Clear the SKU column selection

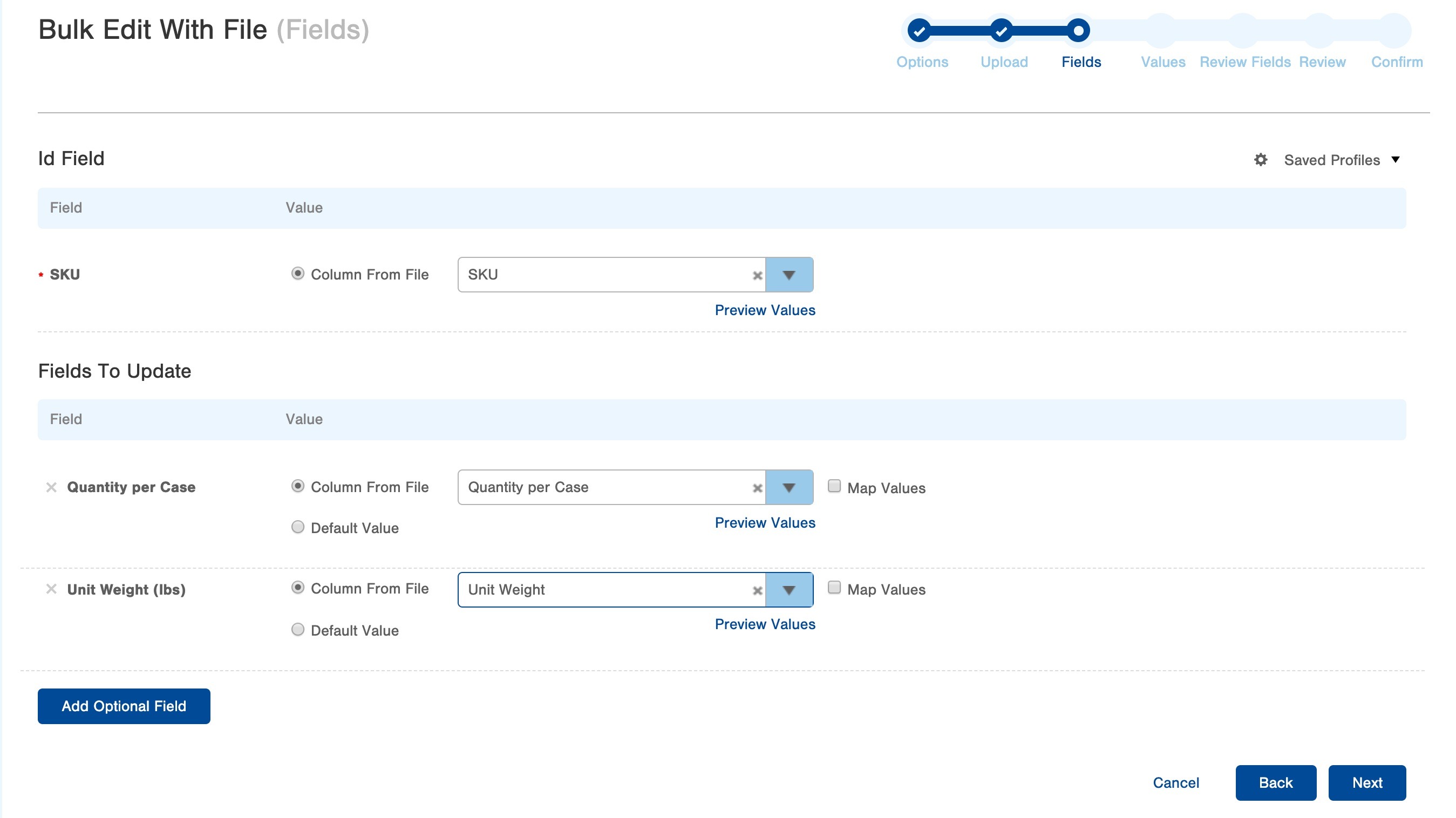(x=757, y=275)
